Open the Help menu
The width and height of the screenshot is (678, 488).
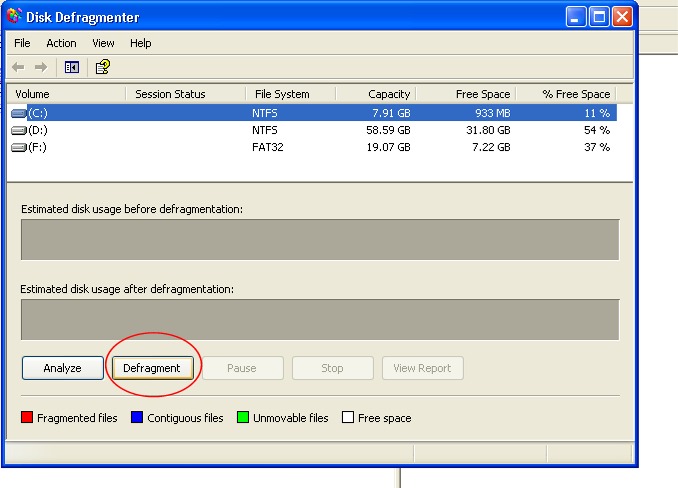click(141, 43)
